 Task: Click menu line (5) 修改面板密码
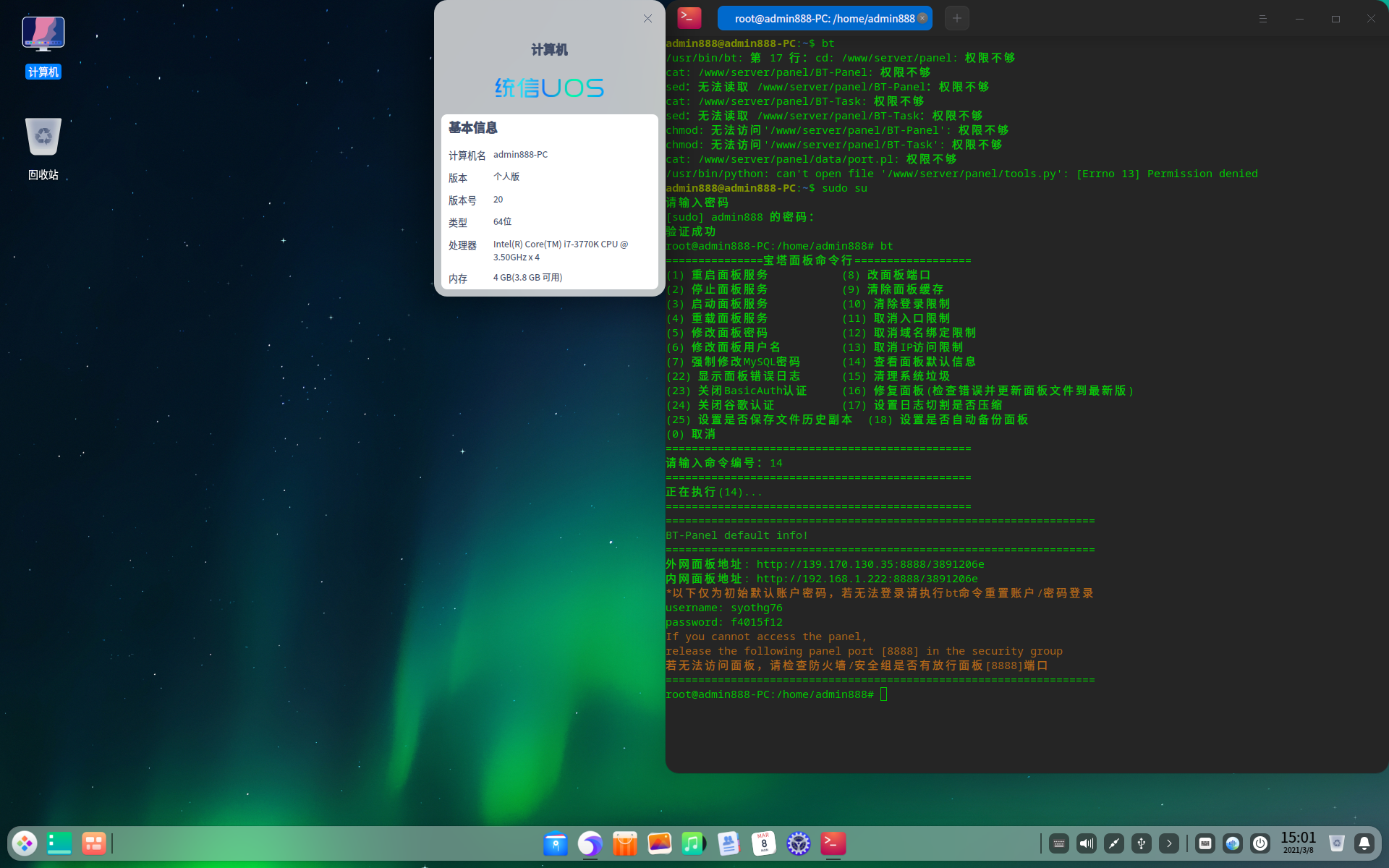coord(717,333)
